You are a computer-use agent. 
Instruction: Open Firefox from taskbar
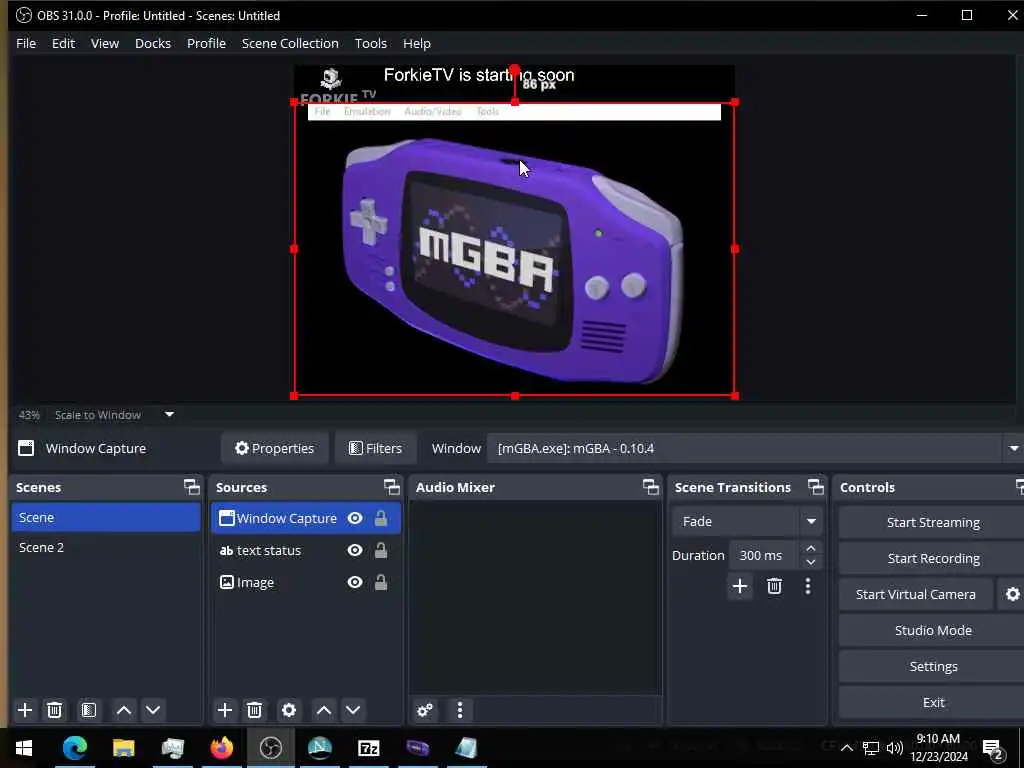pyautogui.click(x=221, y=748)
